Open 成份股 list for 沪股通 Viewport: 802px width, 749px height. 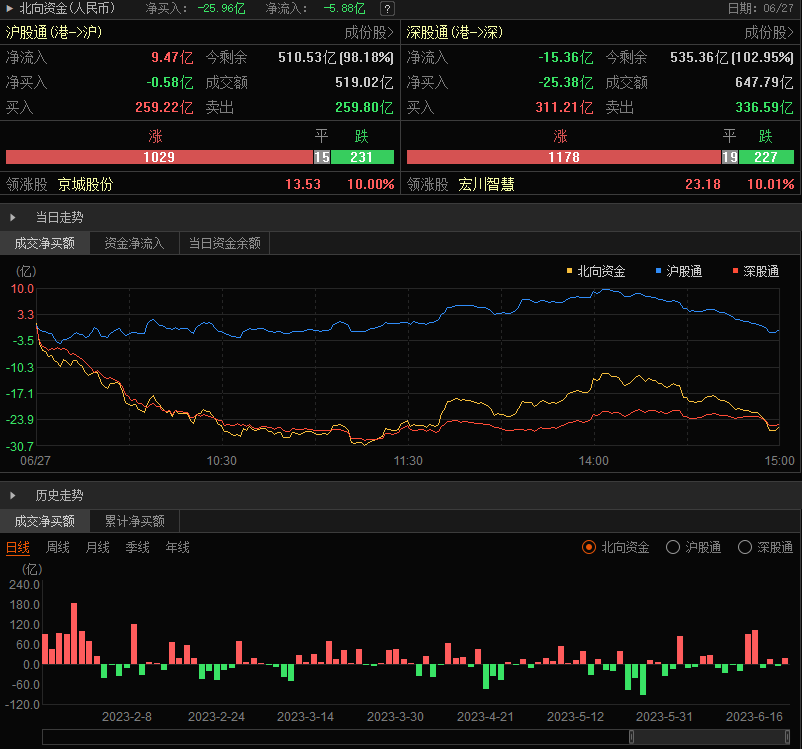(x=369, y=32)
